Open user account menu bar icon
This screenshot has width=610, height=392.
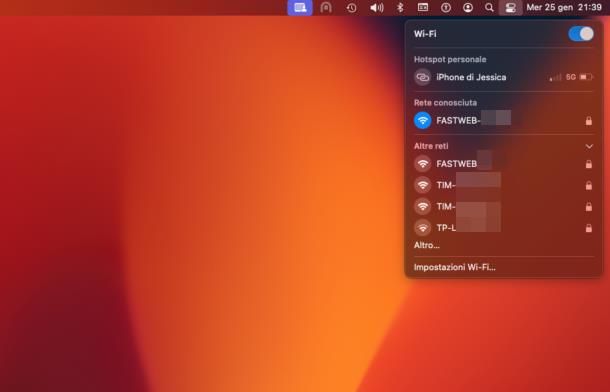[468, 7]
